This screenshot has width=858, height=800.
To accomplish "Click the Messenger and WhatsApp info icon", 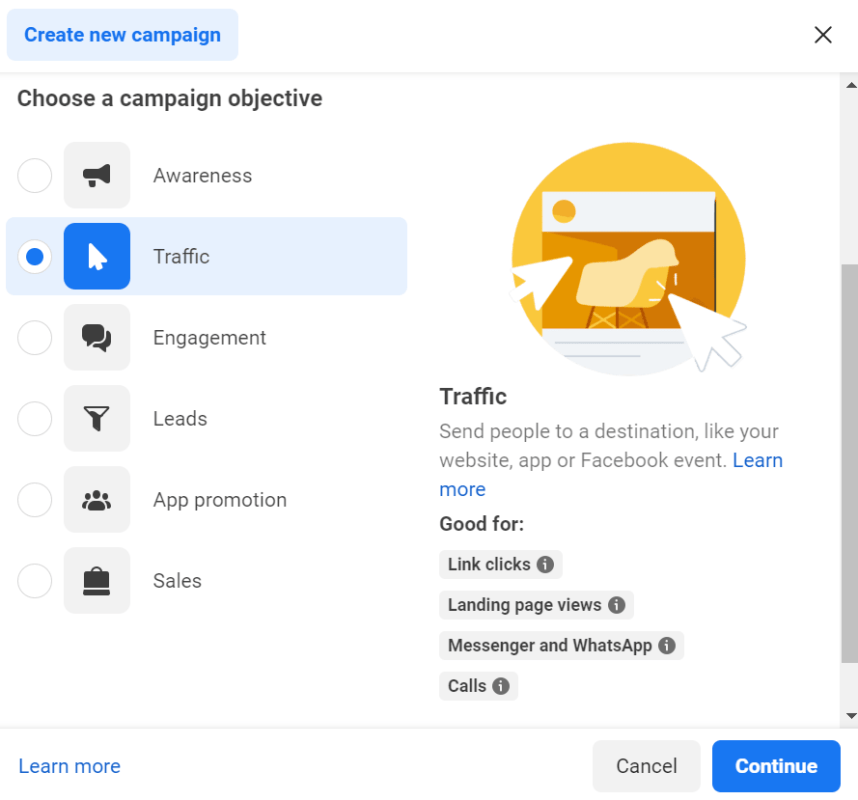I will pos(667,645).
